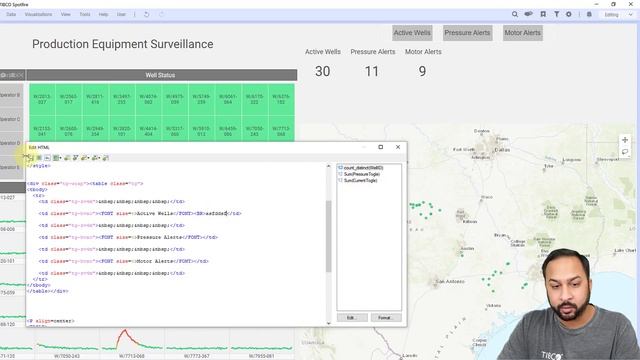Open the Visualizations menu
Screen dimensions: 640x360
click(x=38, y=14)
